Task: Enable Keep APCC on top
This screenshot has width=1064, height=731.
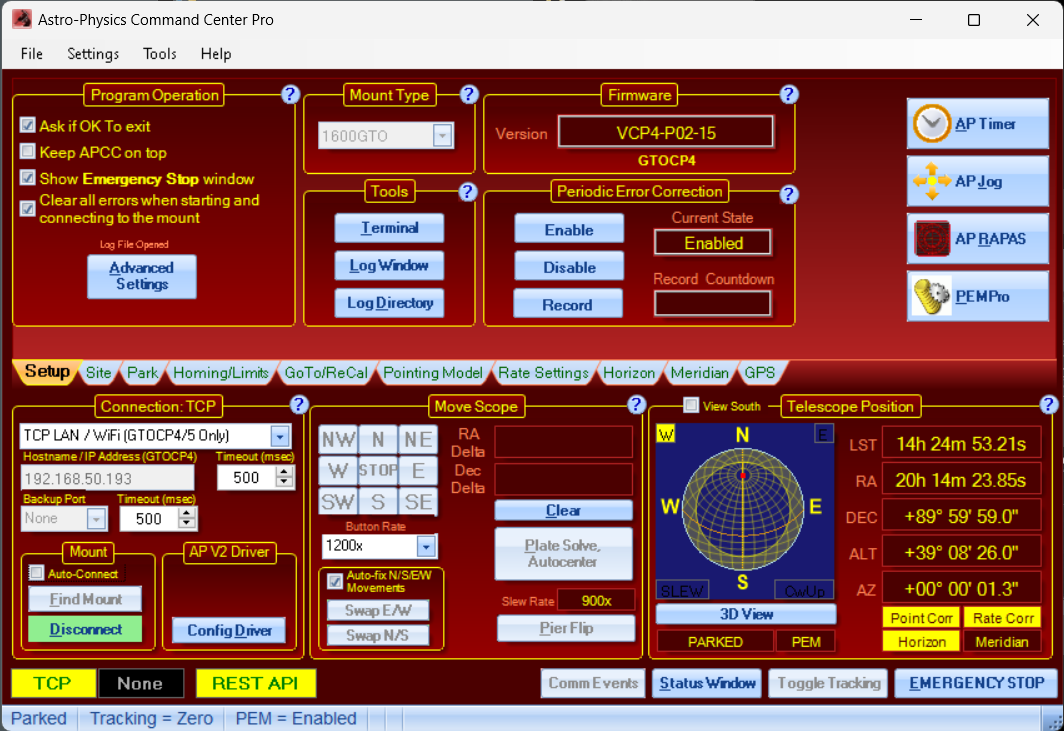Action: [x=28, y=151]
